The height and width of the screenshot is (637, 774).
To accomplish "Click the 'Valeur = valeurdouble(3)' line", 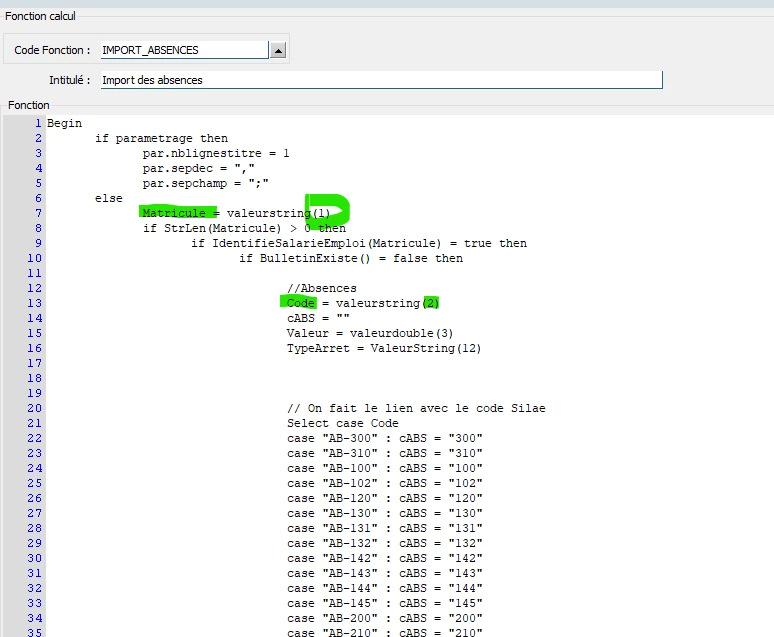I will click(x=370, y=333).
